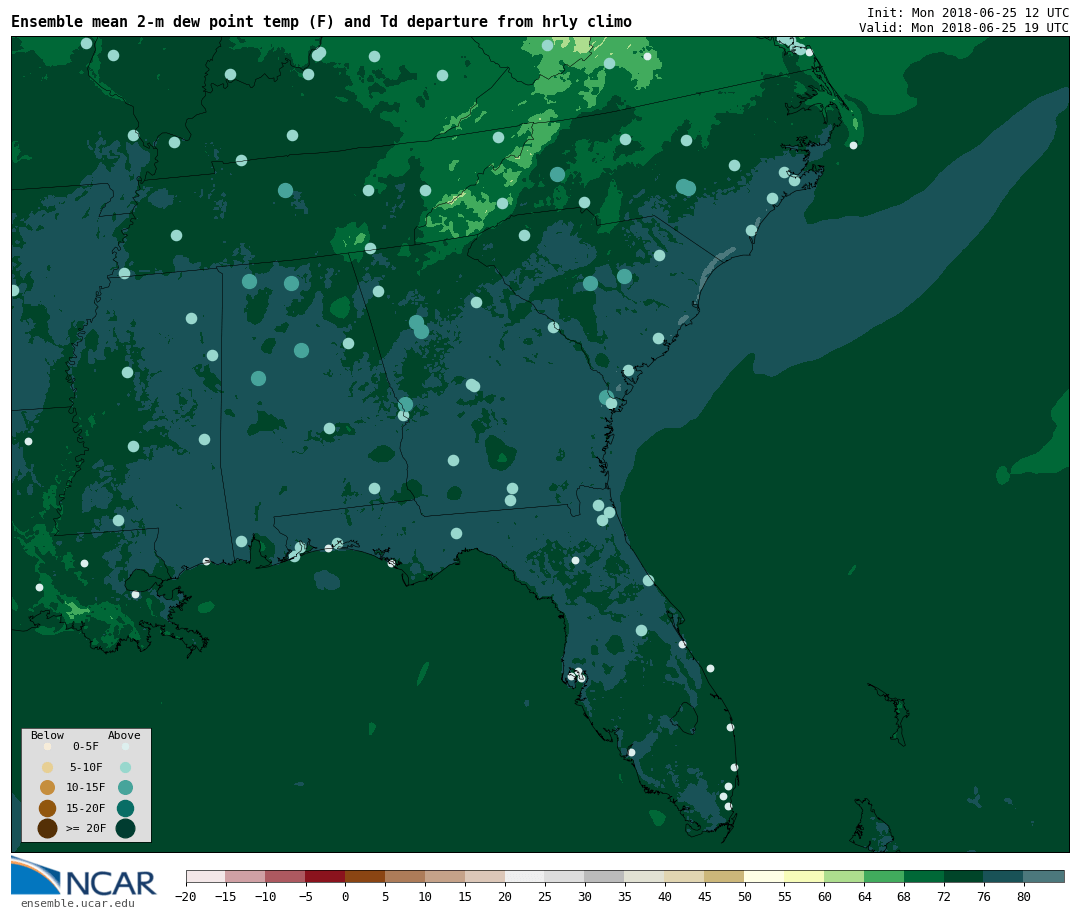Click the colorbar tick label 68
The width and height of the screenshot is (1080, 915).
pos(904,897)
